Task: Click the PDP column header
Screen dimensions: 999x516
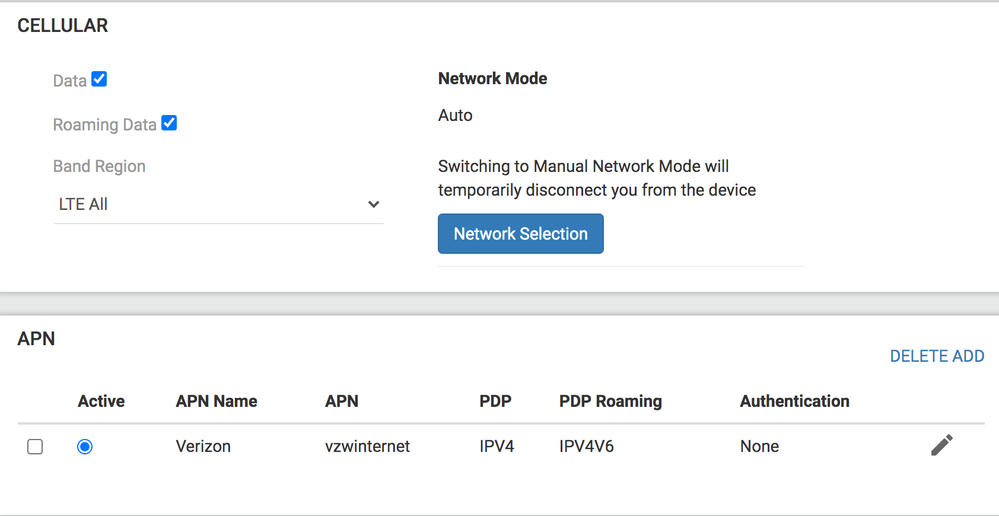Action: (495, 401)
